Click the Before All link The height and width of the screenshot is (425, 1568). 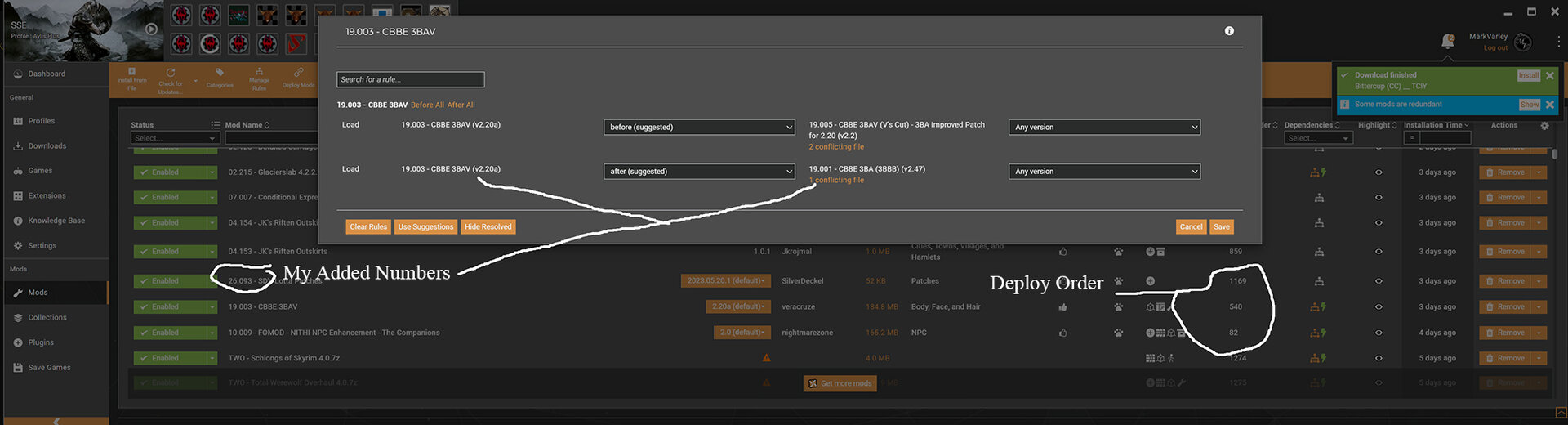[x=427, y=105]
